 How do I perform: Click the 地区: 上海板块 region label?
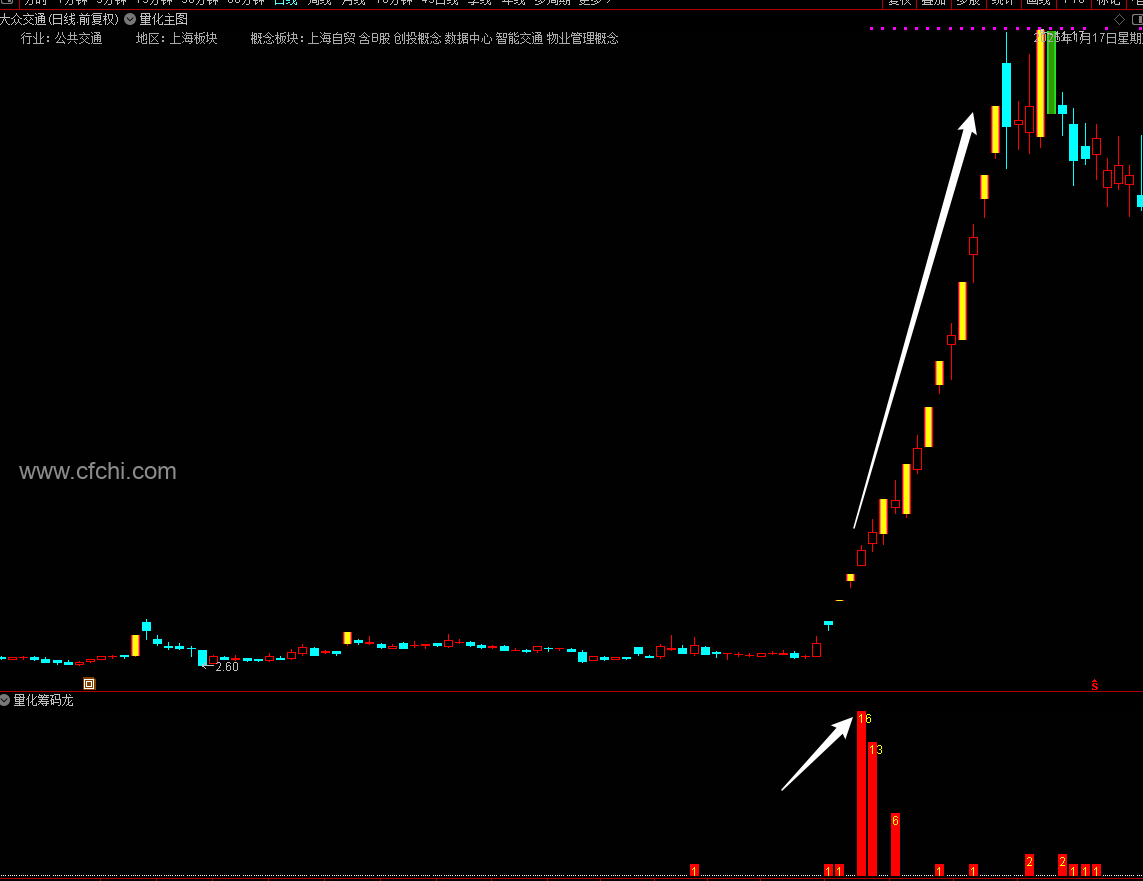tap(176, 39)
